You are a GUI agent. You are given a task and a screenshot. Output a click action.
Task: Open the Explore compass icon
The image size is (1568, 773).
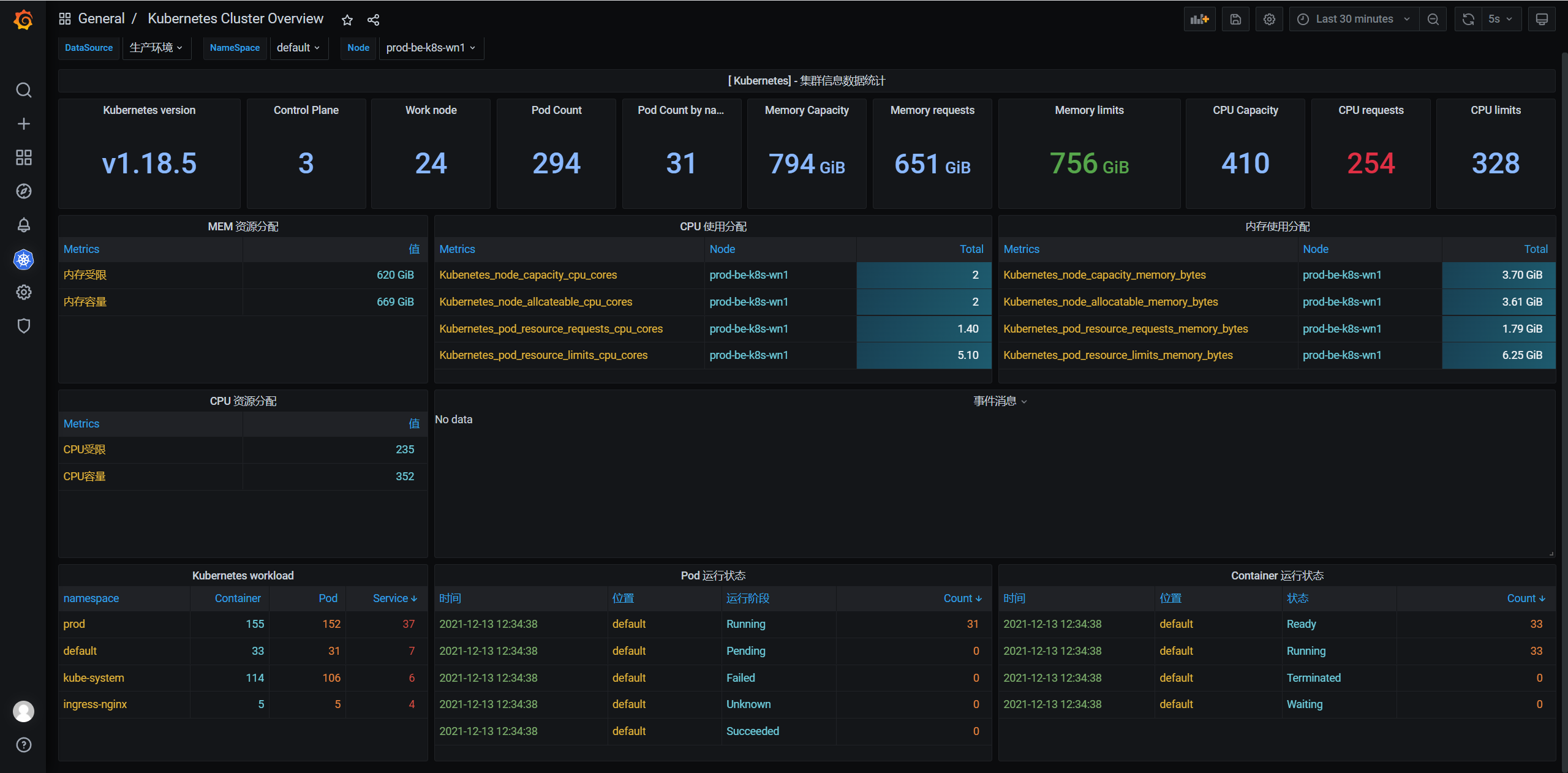click(23, 191)
